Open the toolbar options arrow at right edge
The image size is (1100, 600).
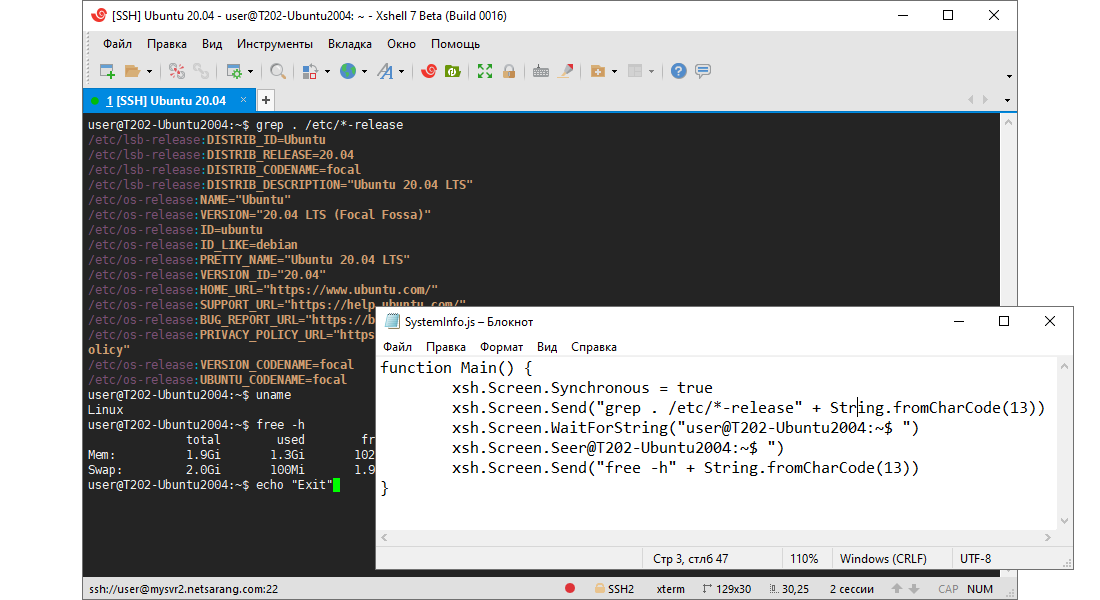coord(1009,76)
